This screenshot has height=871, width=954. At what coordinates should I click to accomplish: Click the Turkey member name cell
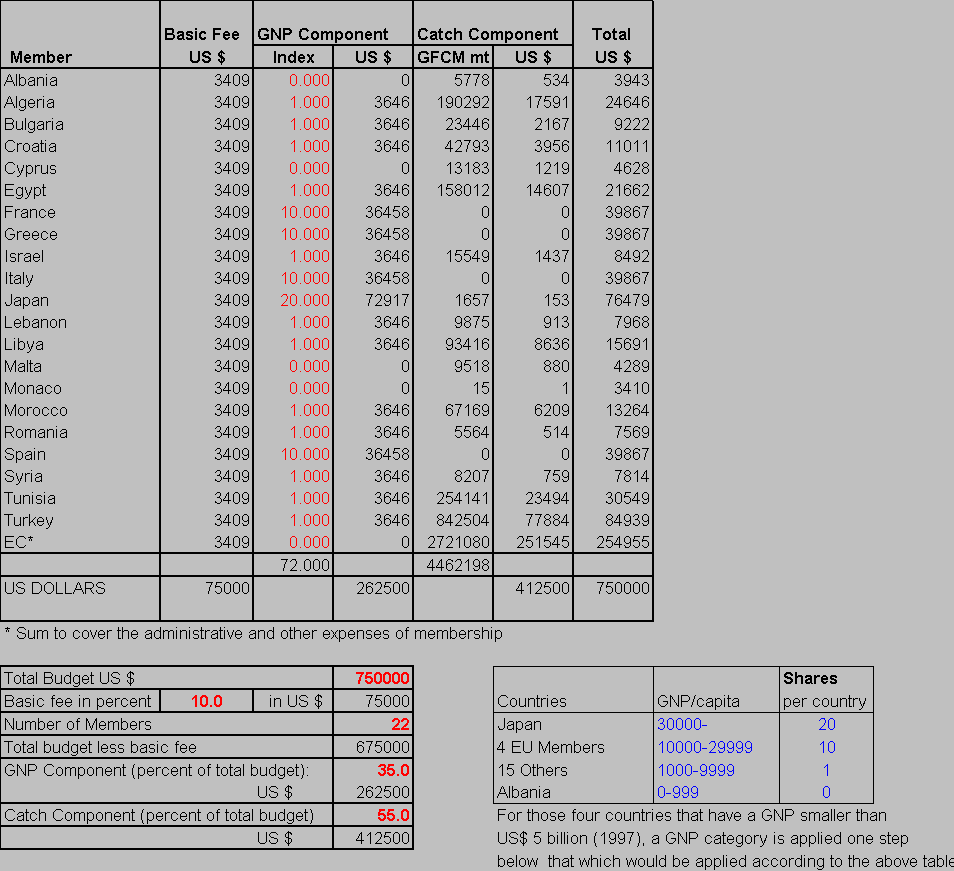point(29,520)
